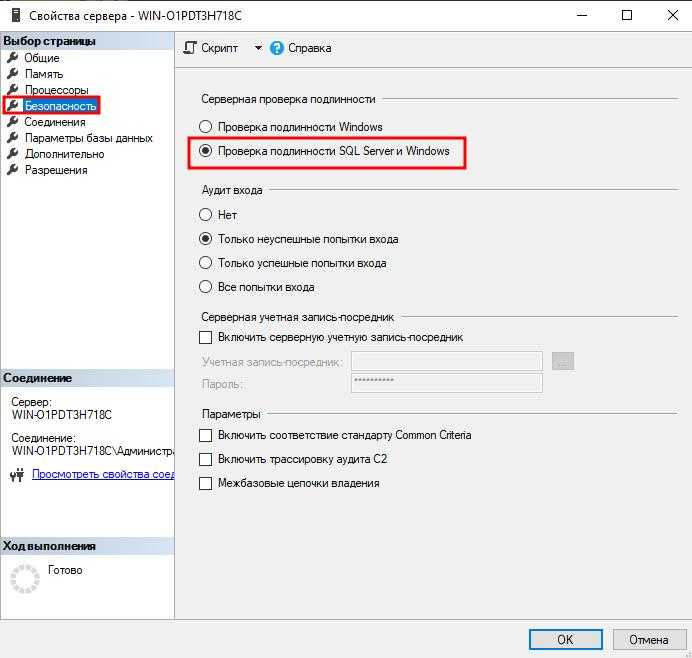Image resolution: width=692 pixels, height=658 pixels.
Task: Click wrench icon beside Процессоры
Action: pos(13,90)
